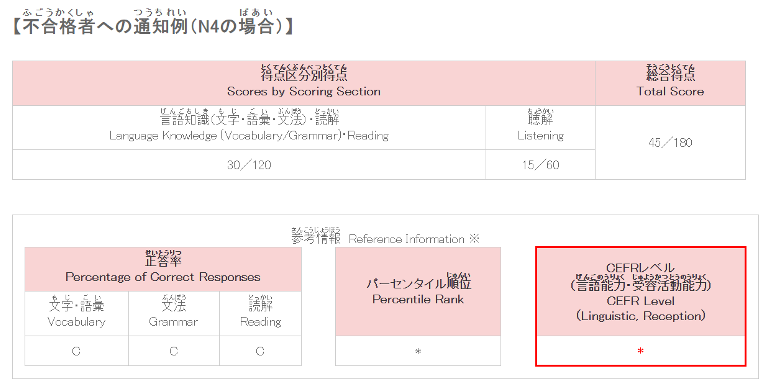Click the 'Percentile Rank' header cell

[x=418, y=291]
